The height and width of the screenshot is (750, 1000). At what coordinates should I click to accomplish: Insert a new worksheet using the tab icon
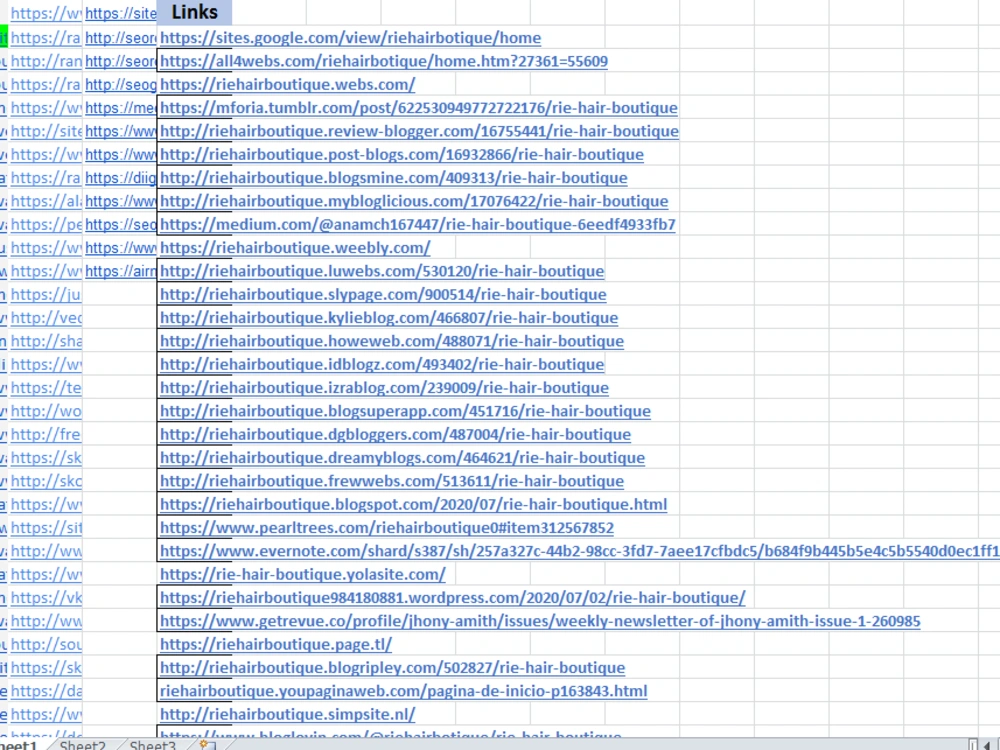207,744
